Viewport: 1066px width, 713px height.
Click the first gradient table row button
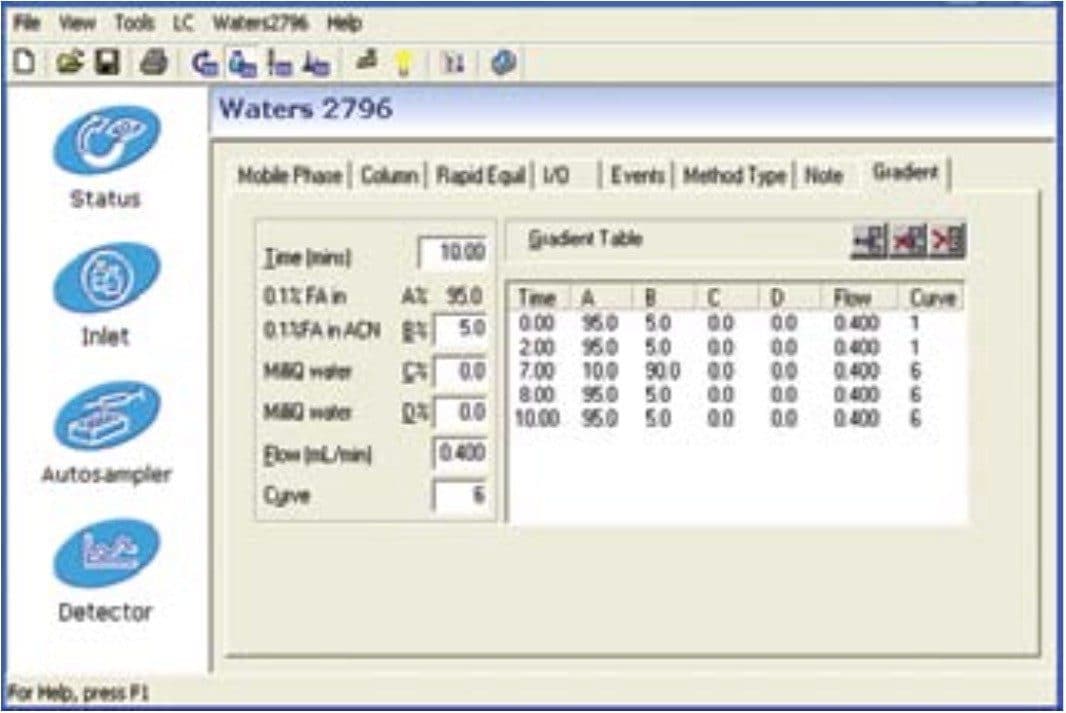click(x=868, y=242)
